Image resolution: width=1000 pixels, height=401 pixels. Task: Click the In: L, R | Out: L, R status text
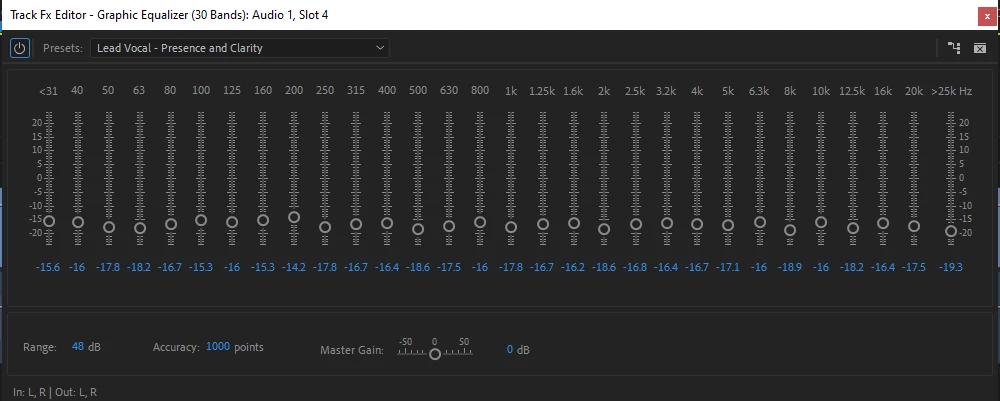[x=55, y=392]
